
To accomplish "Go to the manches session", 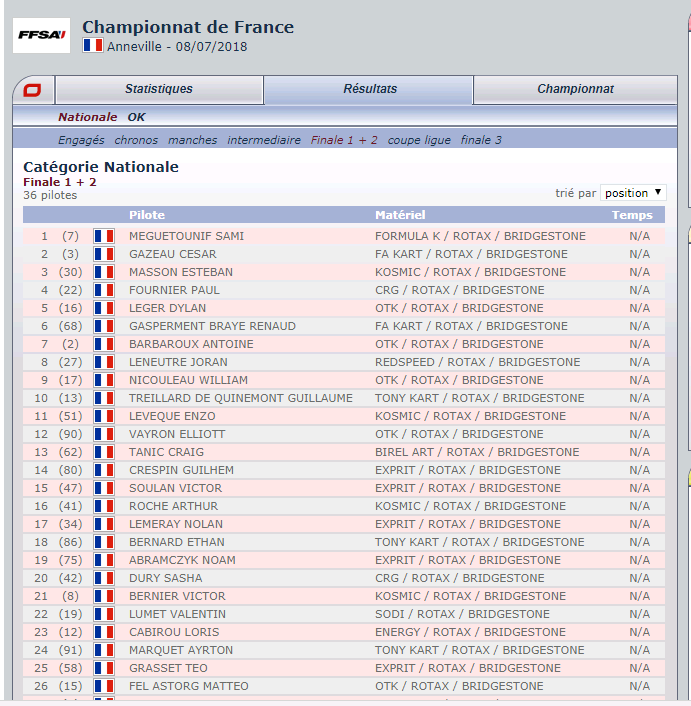I will click(x=192, y=140).
